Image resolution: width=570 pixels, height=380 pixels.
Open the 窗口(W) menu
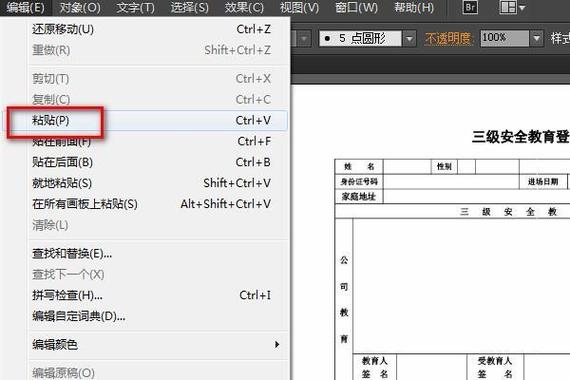coord(356,8)
